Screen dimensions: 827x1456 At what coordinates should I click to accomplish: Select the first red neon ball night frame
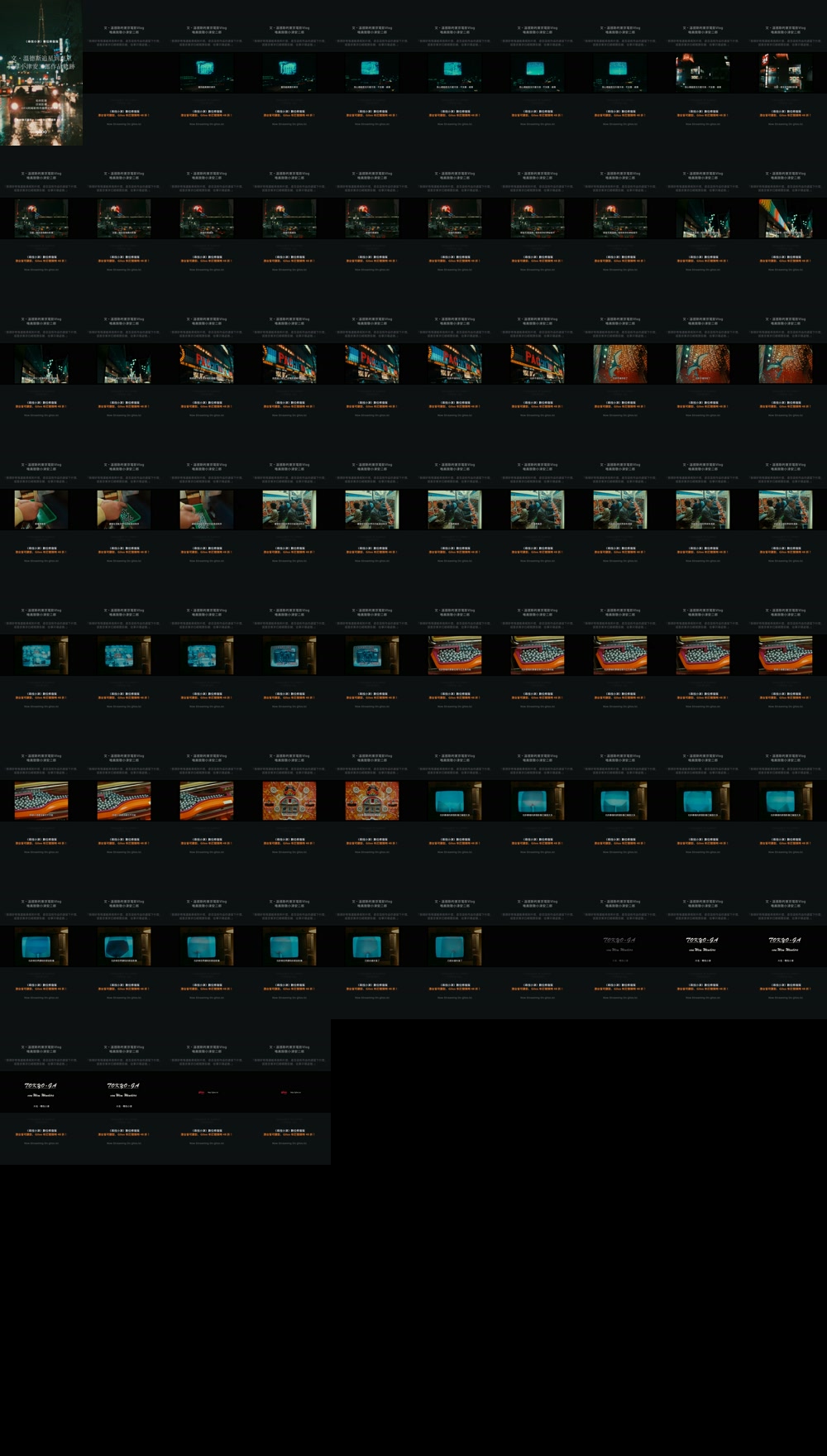coord(41,218)
